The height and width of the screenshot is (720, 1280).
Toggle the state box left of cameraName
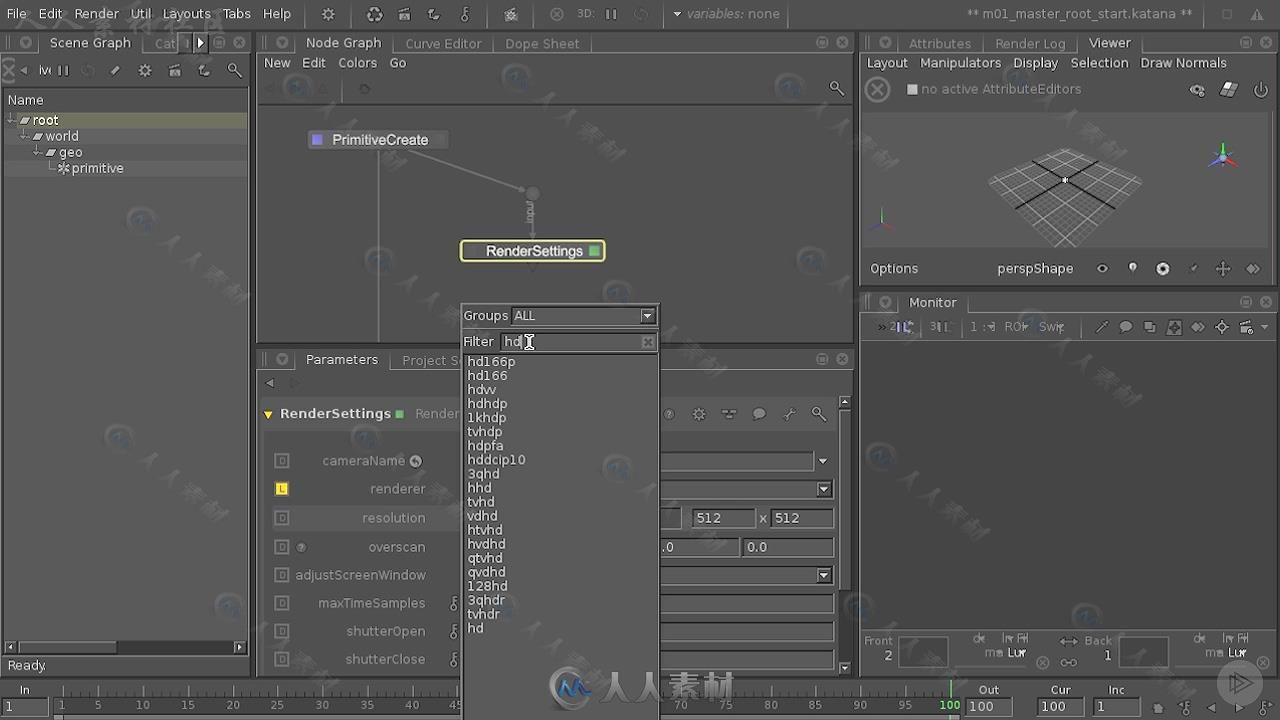click(282, 461)
